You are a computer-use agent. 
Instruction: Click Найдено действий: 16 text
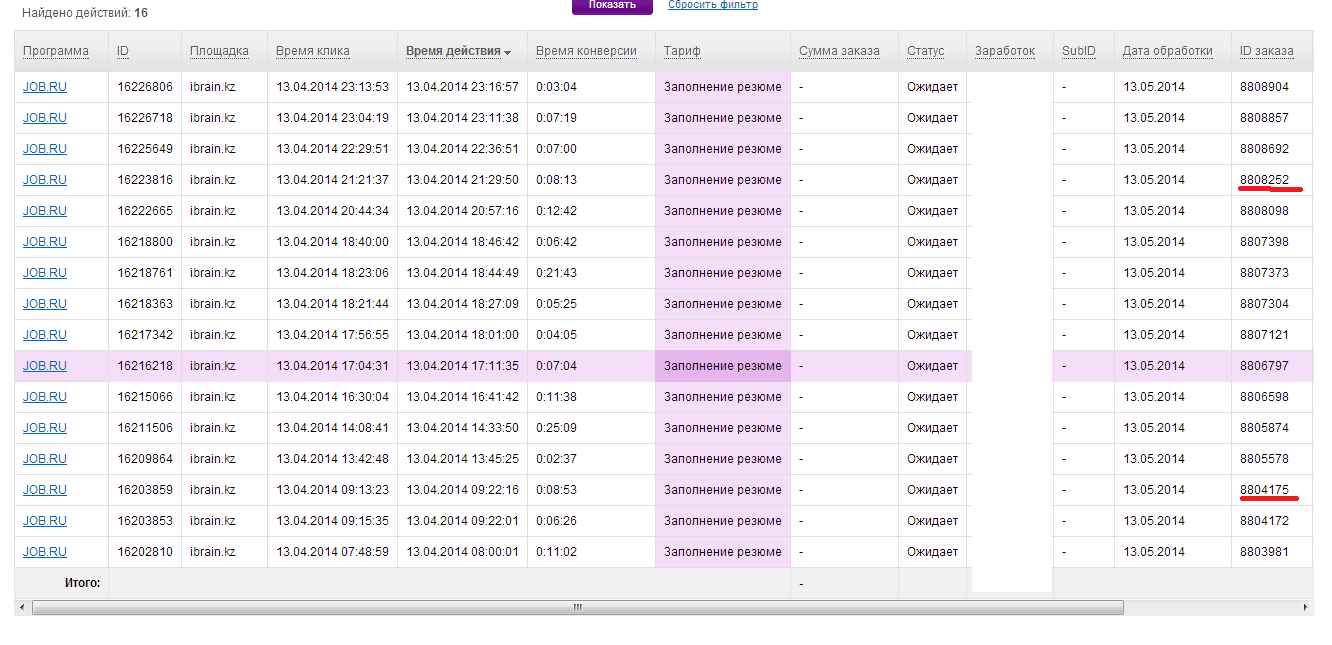tap(85, 14)
